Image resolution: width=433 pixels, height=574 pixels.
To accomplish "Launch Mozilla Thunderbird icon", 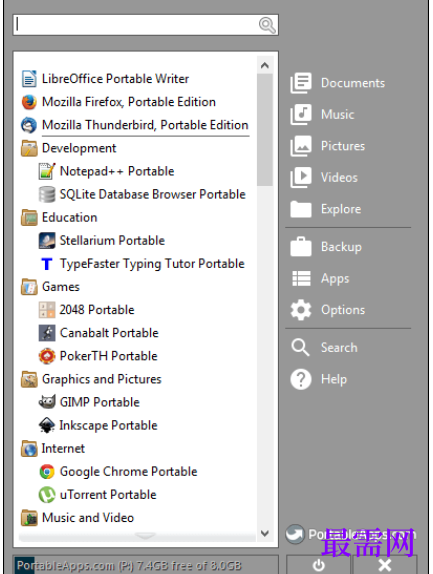I will click(29, 125).
